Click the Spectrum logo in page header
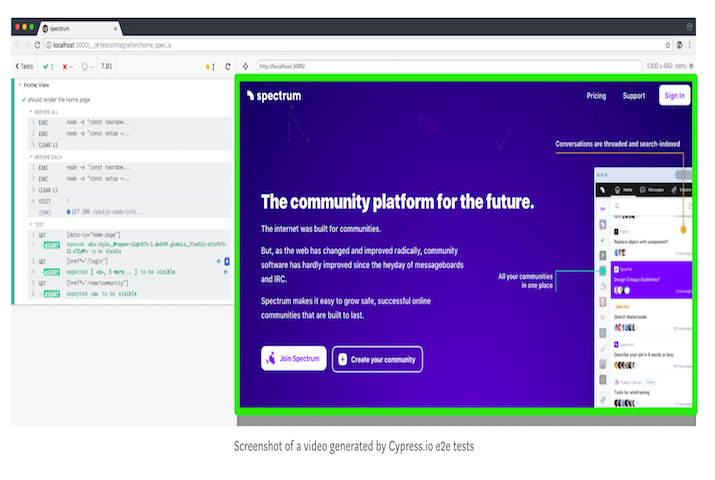 point(273,96)
